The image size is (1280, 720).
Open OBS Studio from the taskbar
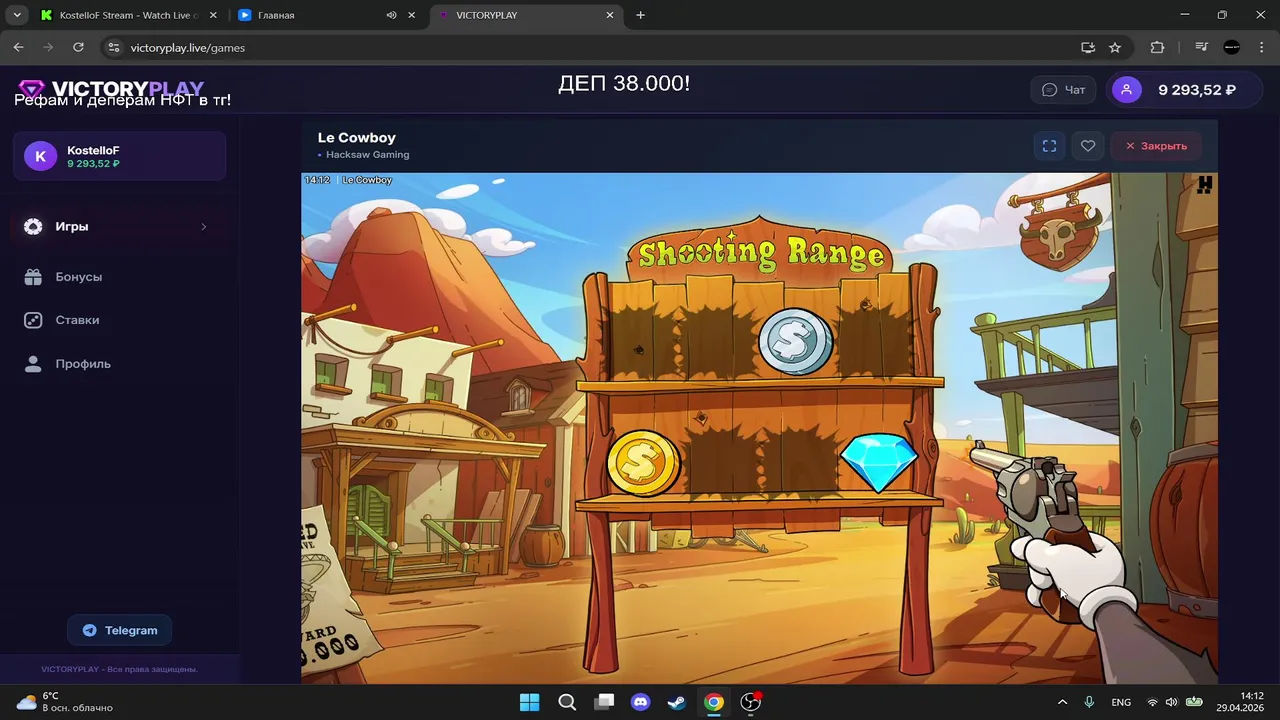pos(751,702)
